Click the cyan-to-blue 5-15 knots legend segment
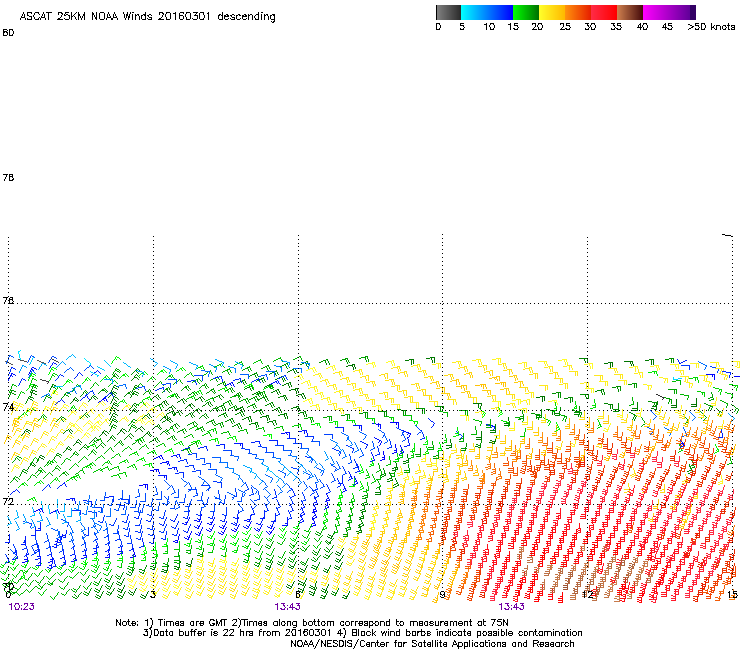This screenshot has height=650, width=740. tap(487, 12)
